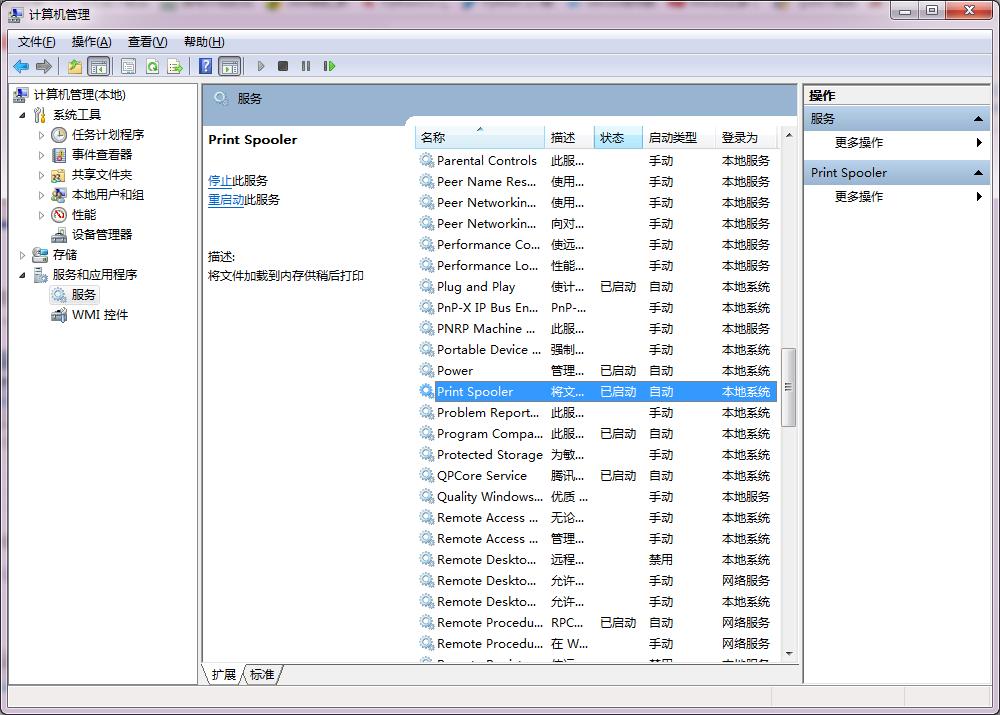This screenshot has height=715, width=1000.
Task: Click the services list vertical scrollbar thumb
Action: tap(788, 387)
